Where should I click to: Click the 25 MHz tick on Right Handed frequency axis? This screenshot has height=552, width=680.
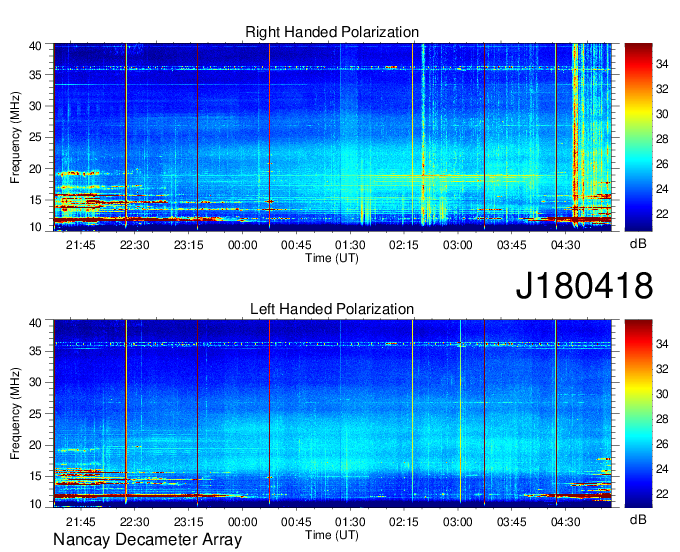tap(35, 137)
